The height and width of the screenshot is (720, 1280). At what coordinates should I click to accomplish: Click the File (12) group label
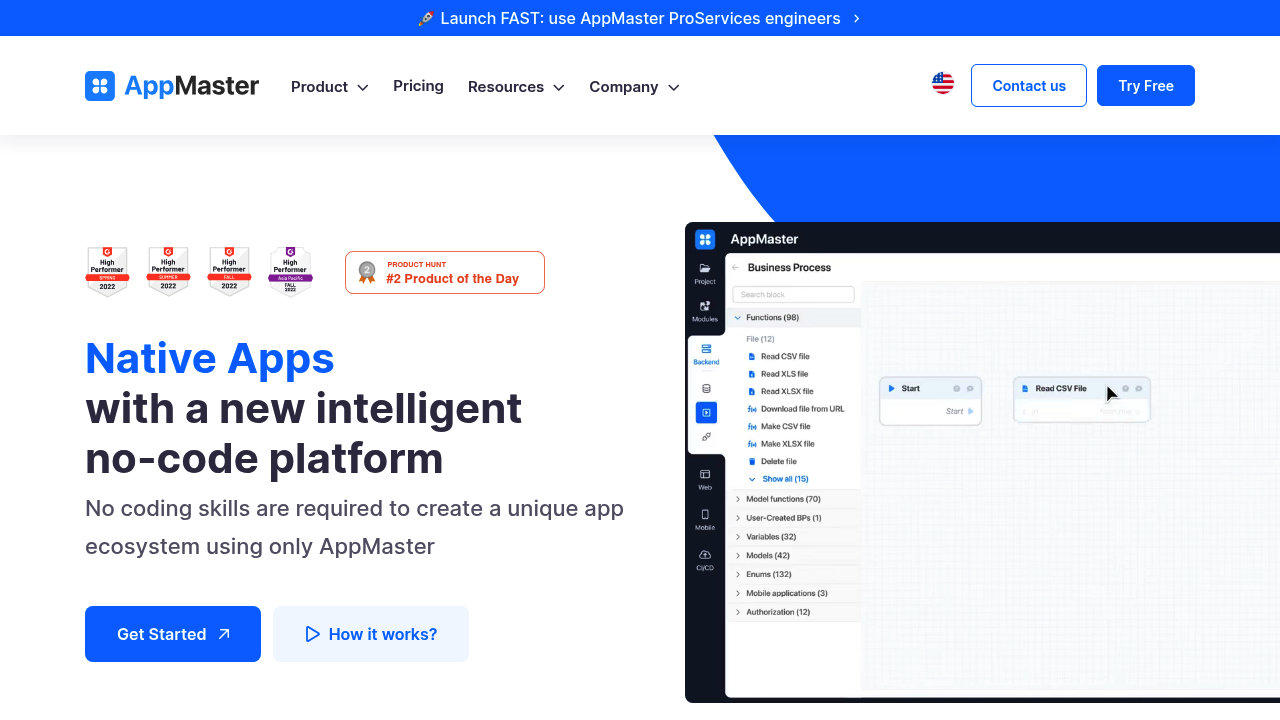tap(760, 339)
